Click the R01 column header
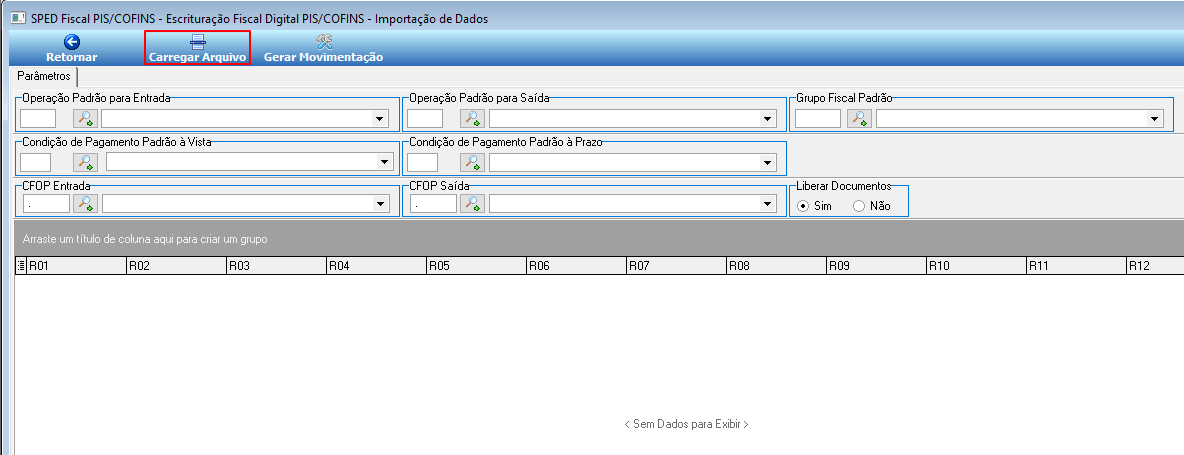 [x=76, y=266]
